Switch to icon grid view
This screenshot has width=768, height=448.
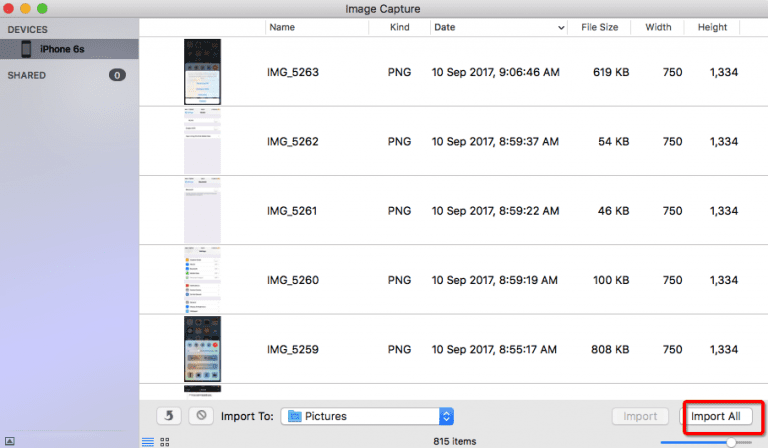165,441
